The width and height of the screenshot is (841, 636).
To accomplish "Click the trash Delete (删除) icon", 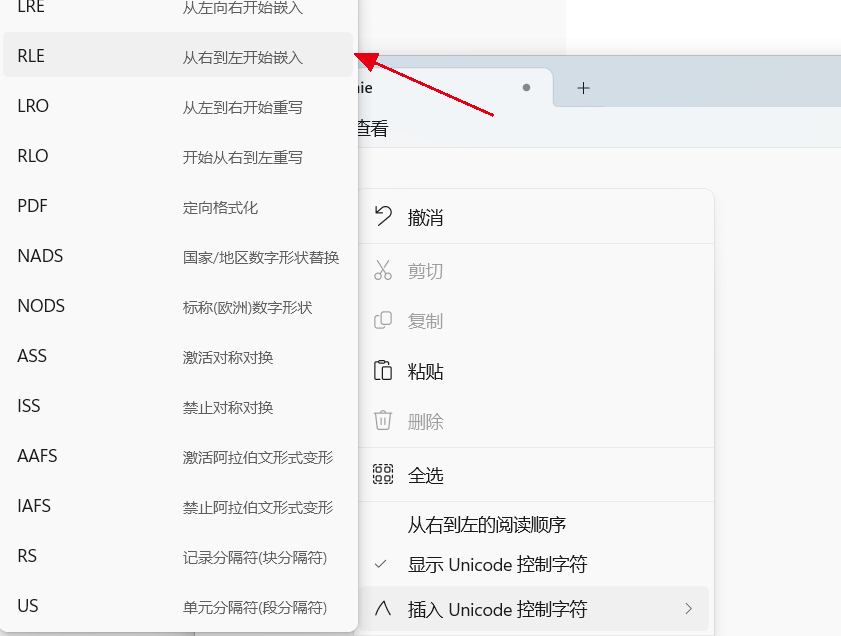I will 383,421.
